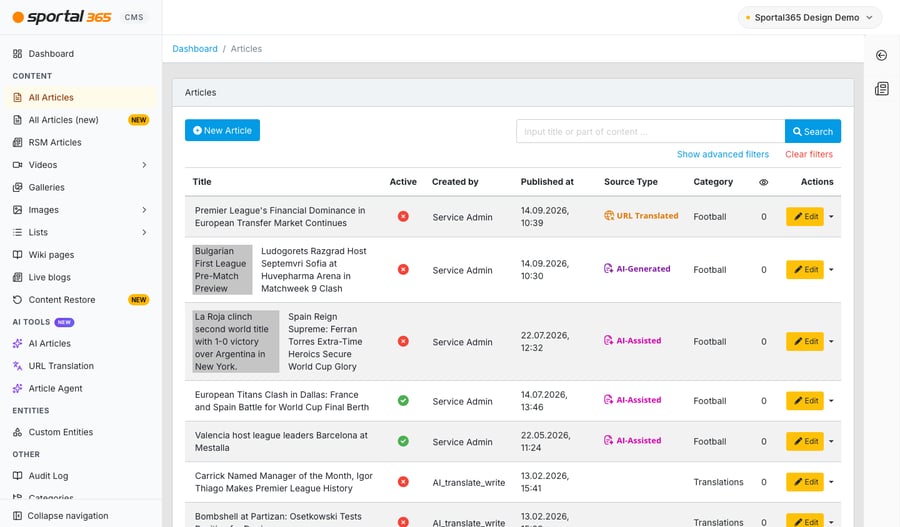The width and height of the screenshot is (900, 527).
Task: Toggle active status of Valencia host Barcelona article
Action: 404,441
